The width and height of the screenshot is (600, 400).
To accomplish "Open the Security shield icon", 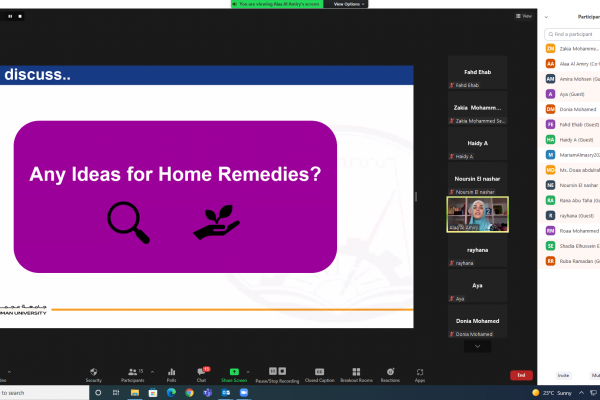I will coord(93,372).
